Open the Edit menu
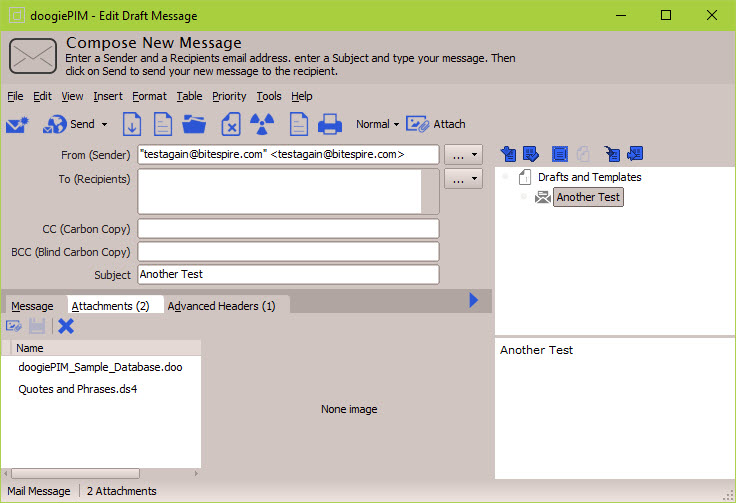The width and height of the screenshot is (736, 503). 42,96
